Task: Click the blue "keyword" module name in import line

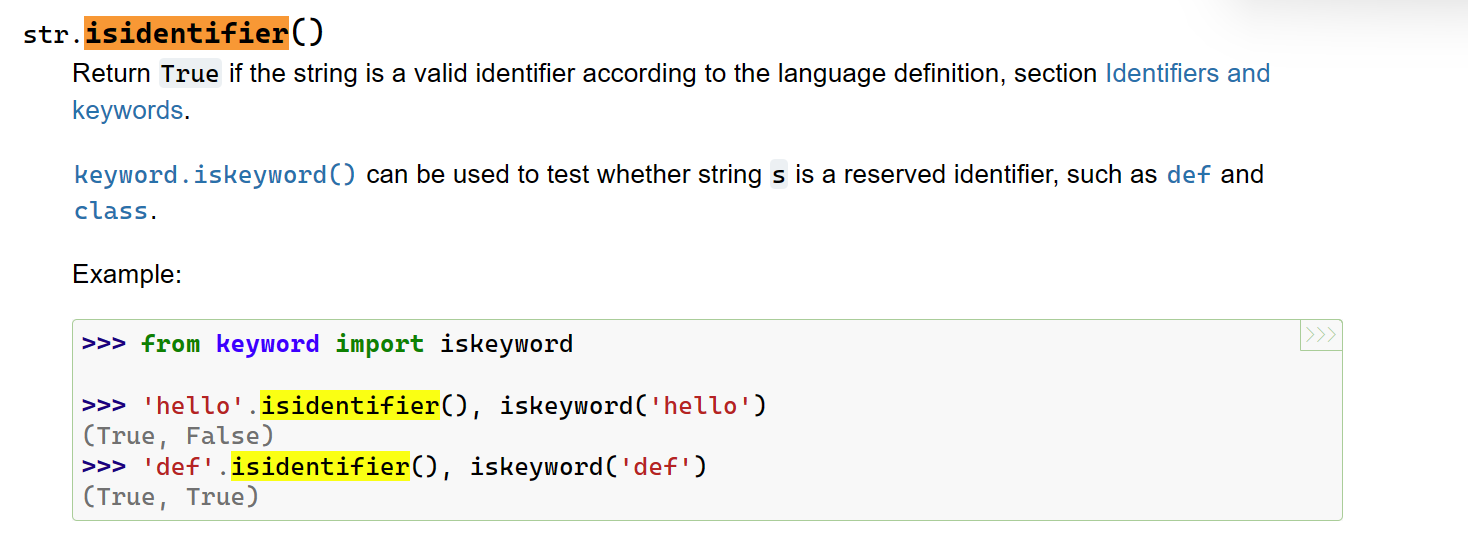Action: (267, 344)
